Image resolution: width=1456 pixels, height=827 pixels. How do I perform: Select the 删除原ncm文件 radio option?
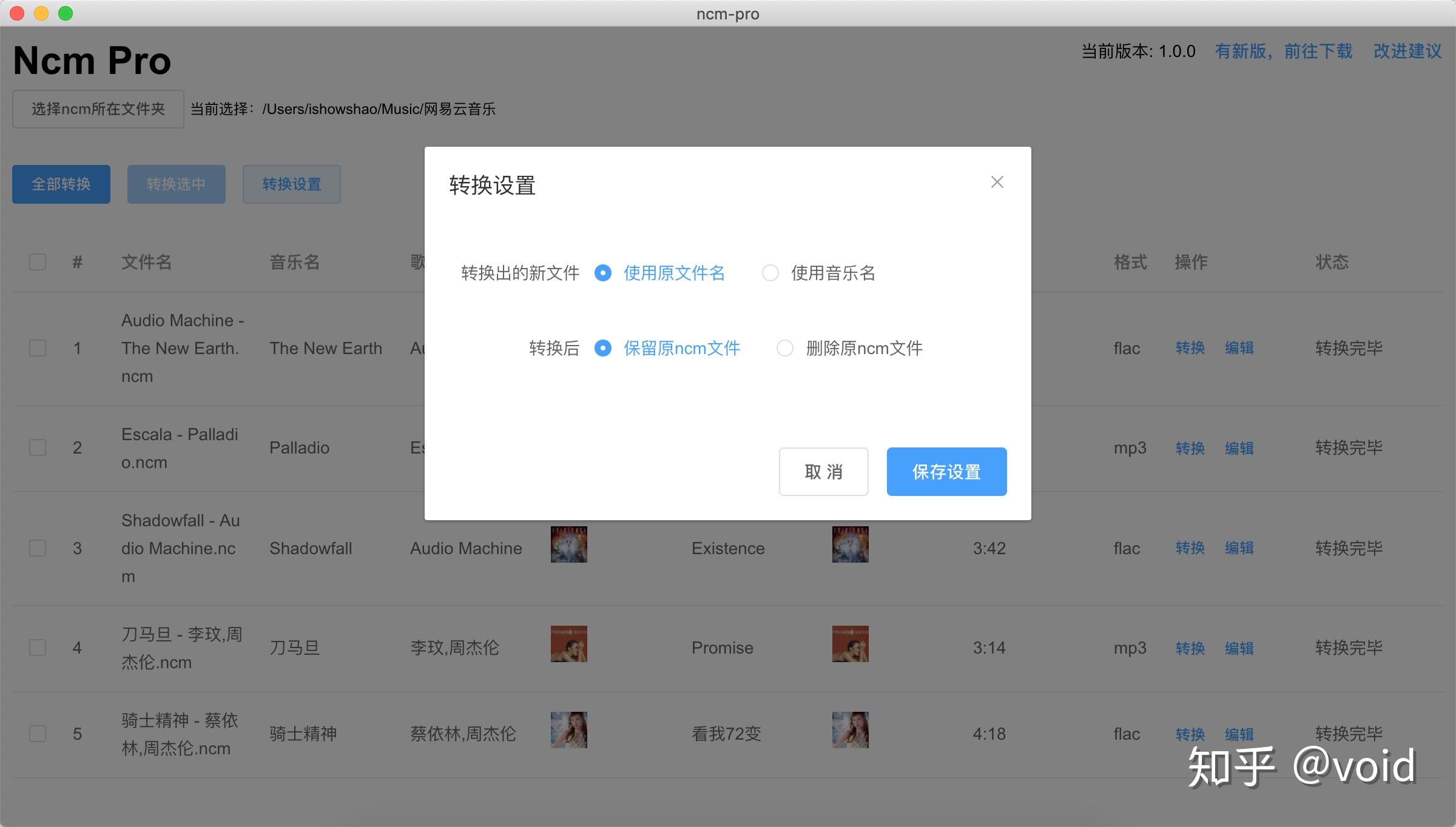[x=785, y=348]
